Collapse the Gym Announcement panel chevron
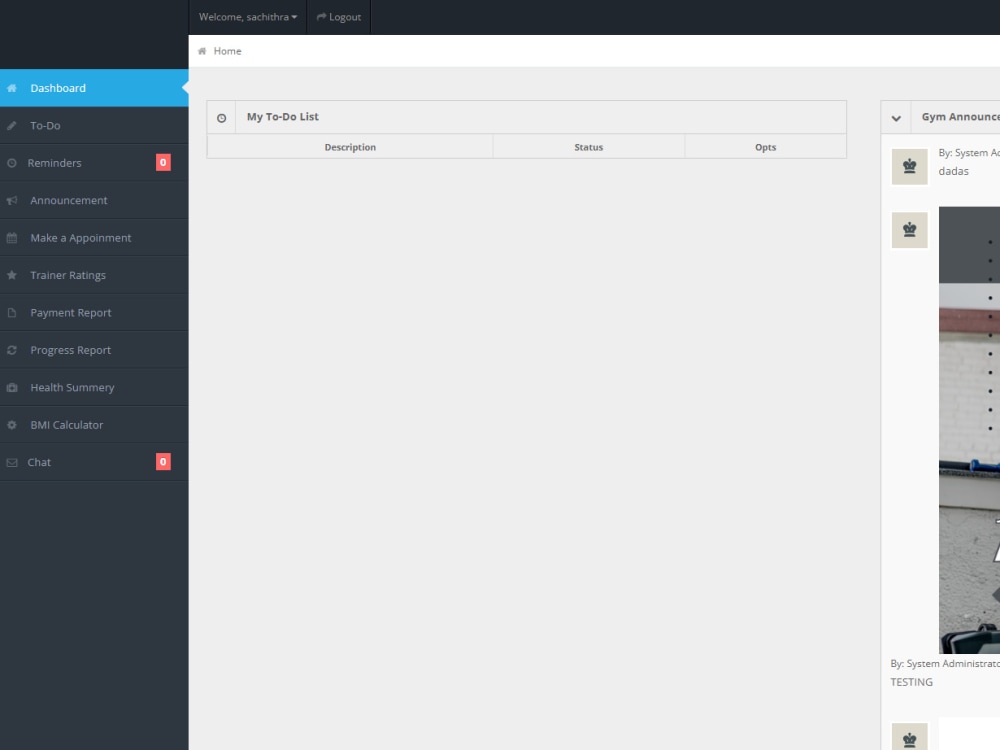 click(896, 118)
